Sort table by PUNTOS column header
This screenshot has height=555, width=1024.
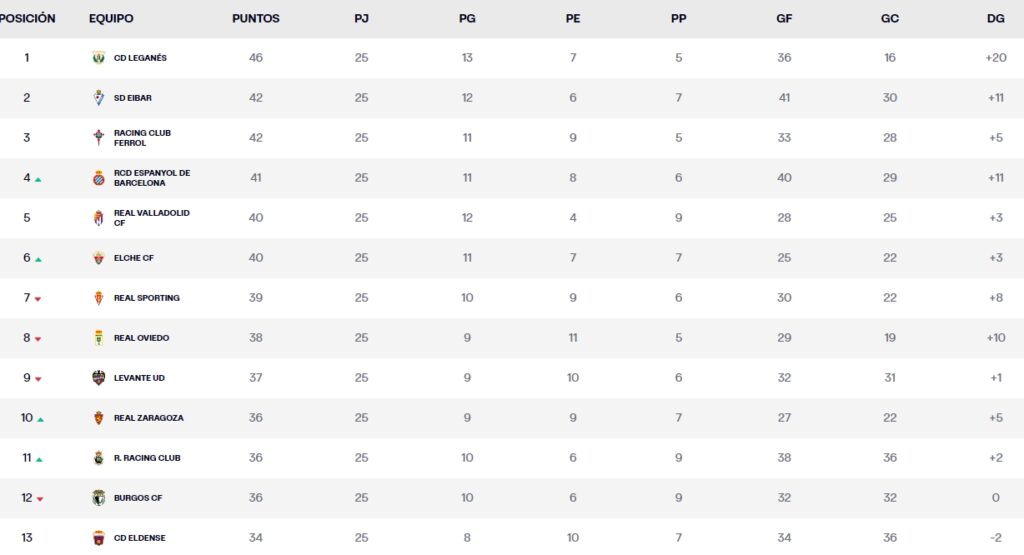[256, 19]
